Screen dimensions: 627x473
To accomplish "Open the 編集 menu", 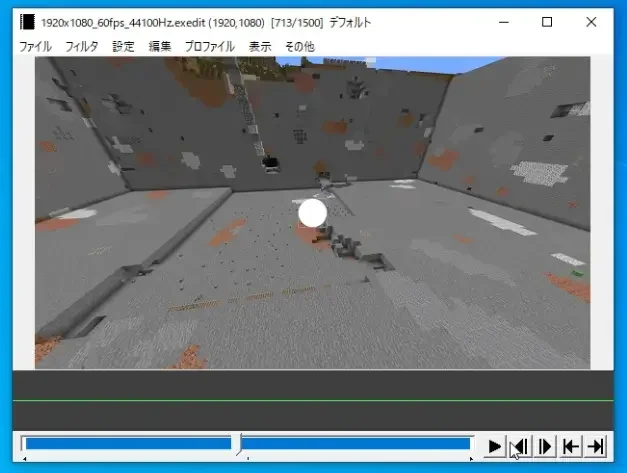I will [160, 46].
